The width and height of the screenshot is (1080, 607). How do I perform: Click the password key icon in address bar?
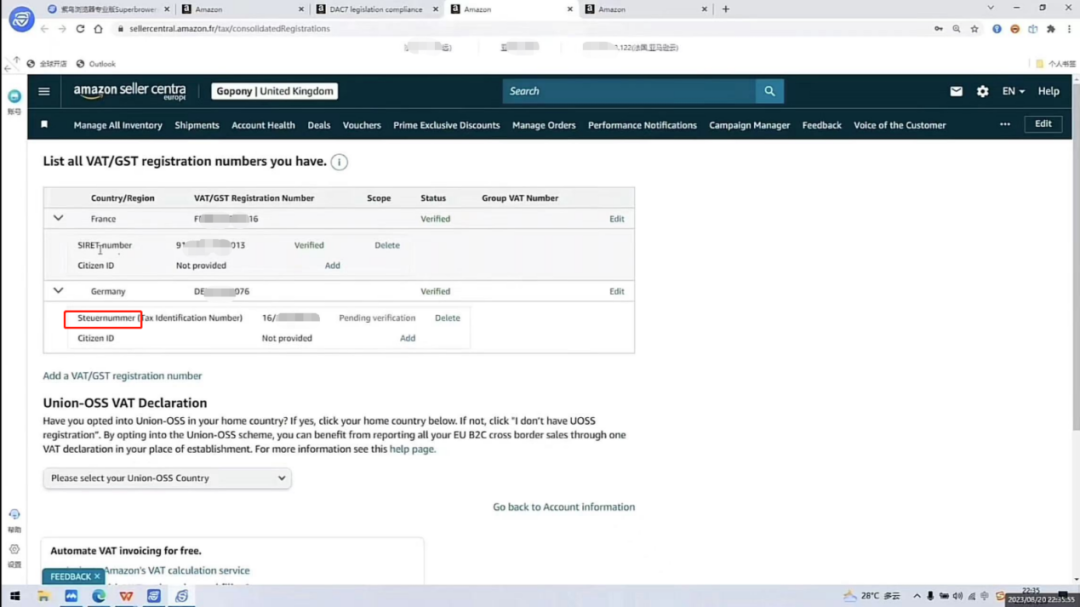(x=938, y=29)
